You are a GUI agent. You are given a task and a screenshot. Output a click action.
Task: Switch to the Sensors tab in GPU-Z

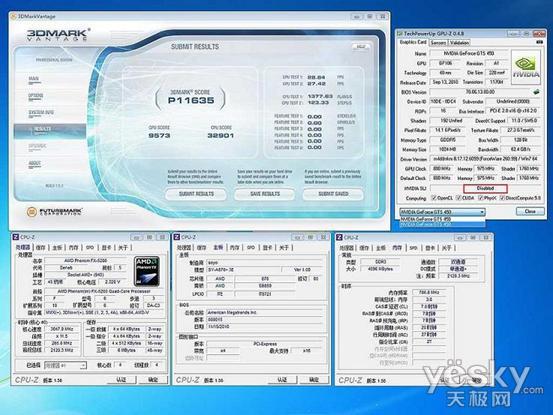pyautogui.click(x=438, y=43)
